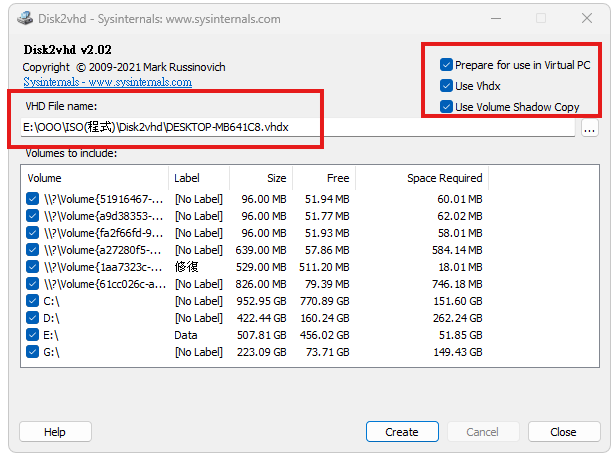Uncheck the C:\ volume checkbox
613x458 pixels.
coord(32,301)
